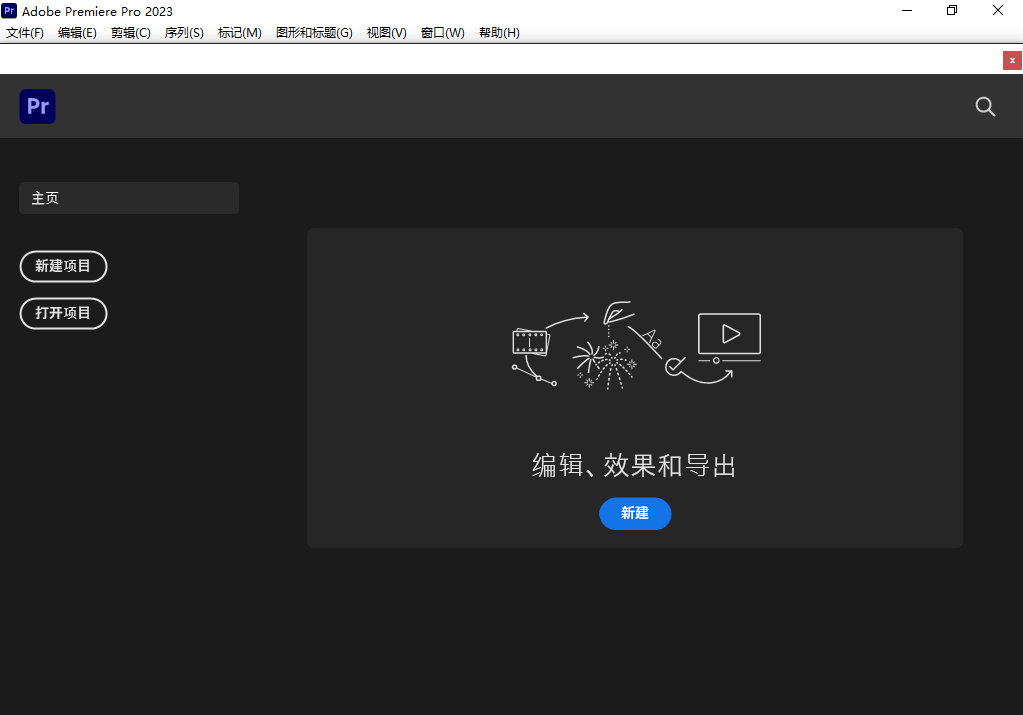Open the 编辑(E) menu
This screenshot has height=715, width=1023.
(x=77, y=33)
